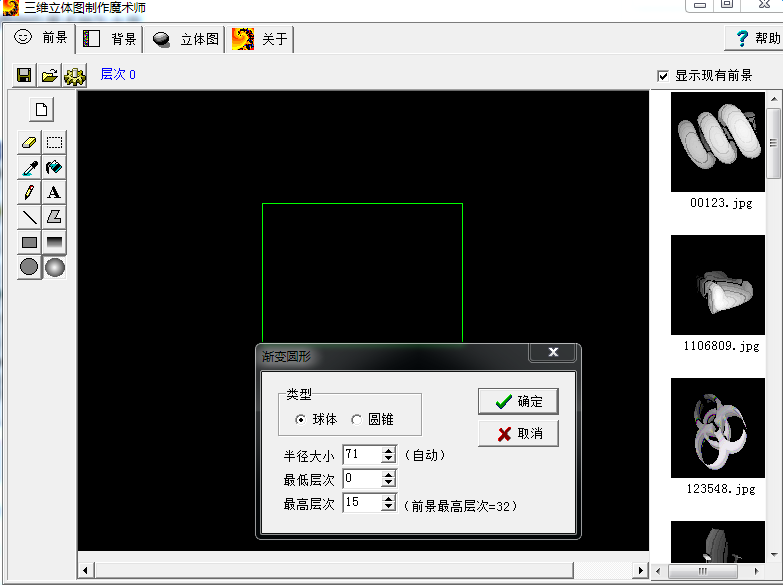
Task: Click the 00123.jpg file name
Action: (721, 203)
